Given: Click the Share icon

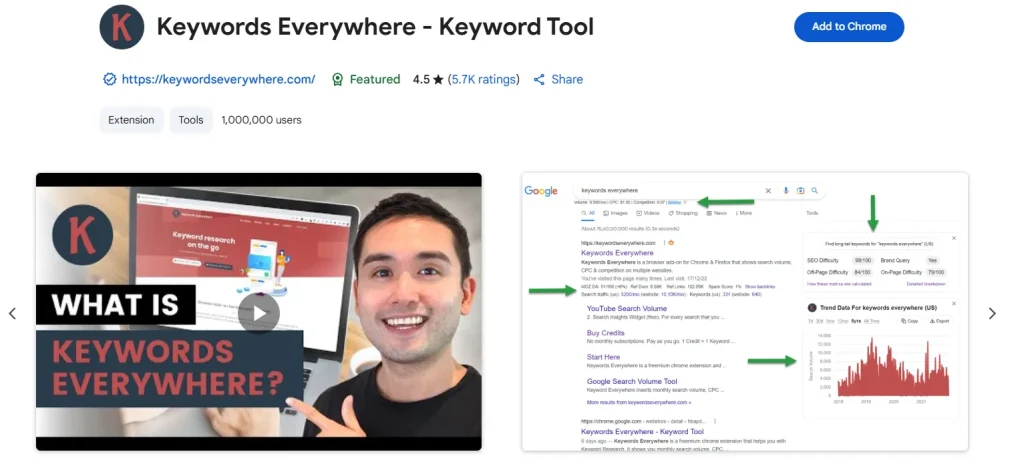Looking at the screenshot, I should click(540, 80).
